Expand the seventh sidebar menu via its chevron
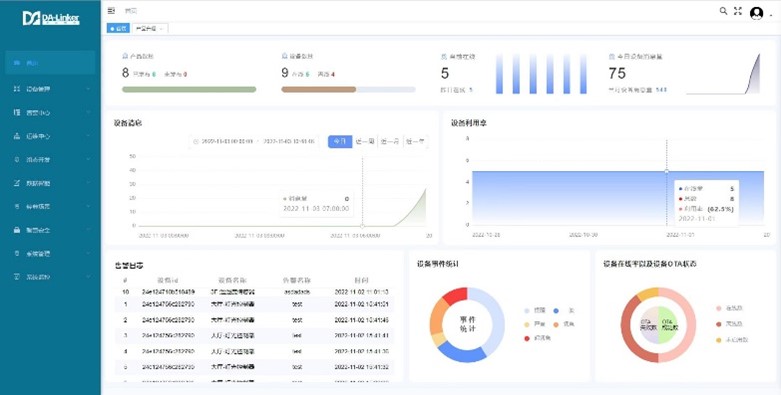This screenshot has height=395, width=781. tap(88, 207)
